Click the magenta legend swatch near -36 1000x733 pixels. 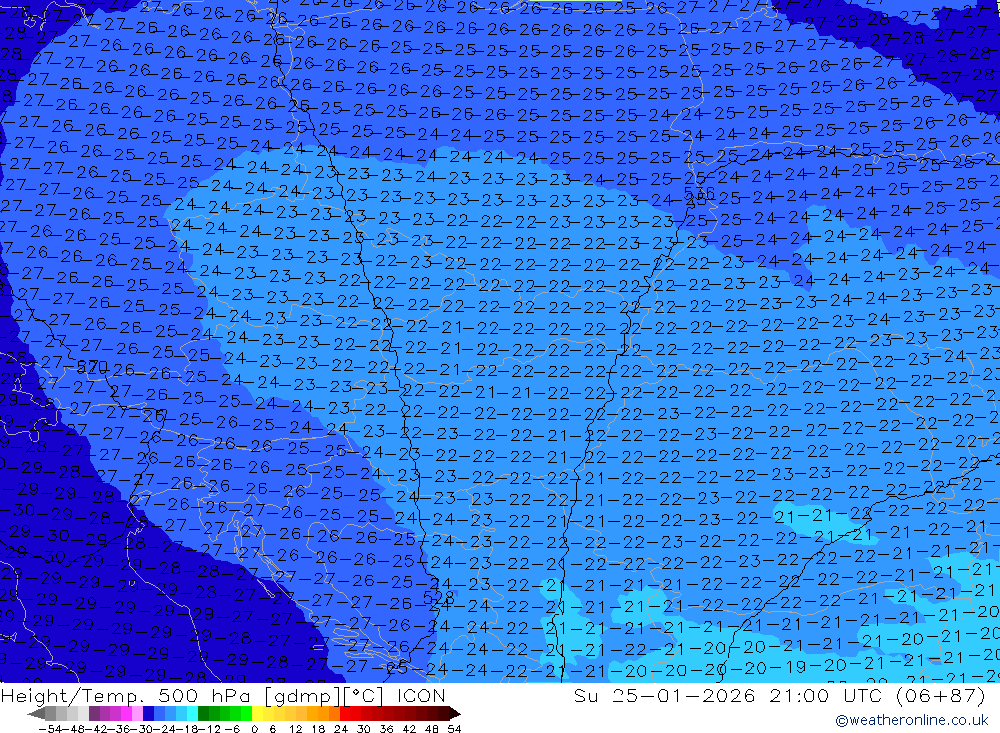(126, 713)
